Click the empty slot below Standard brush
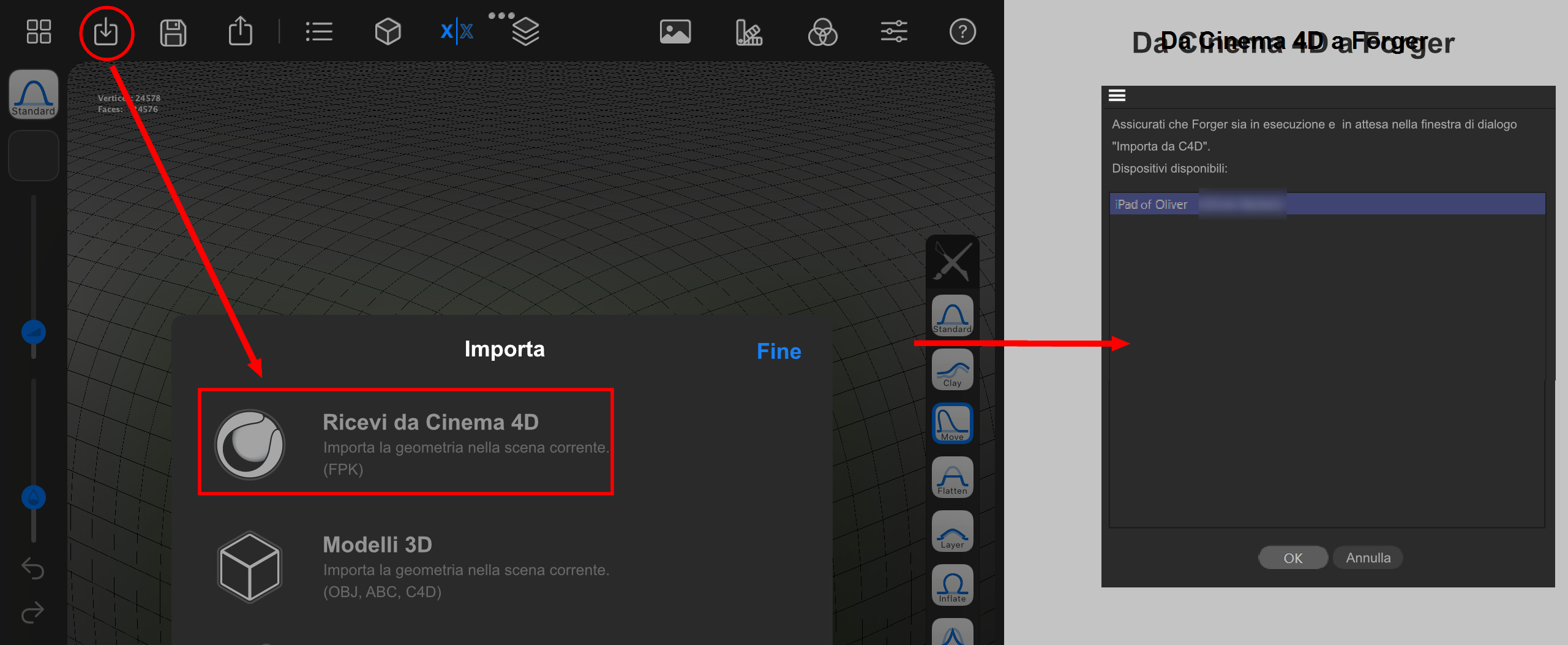This screenshot has width=1568, height=645. coord(34,156)
